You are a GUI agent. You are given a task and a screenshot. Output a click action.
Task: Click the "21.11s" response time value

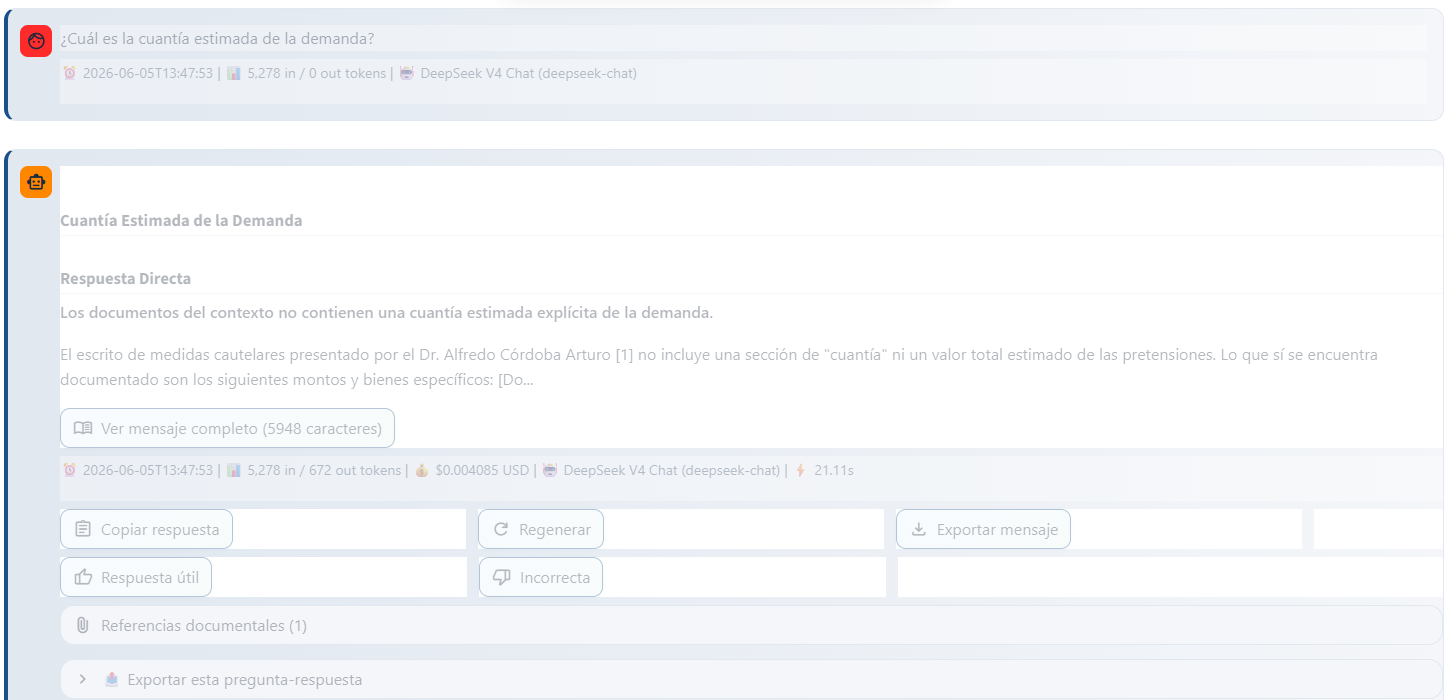tap(834, 470)
